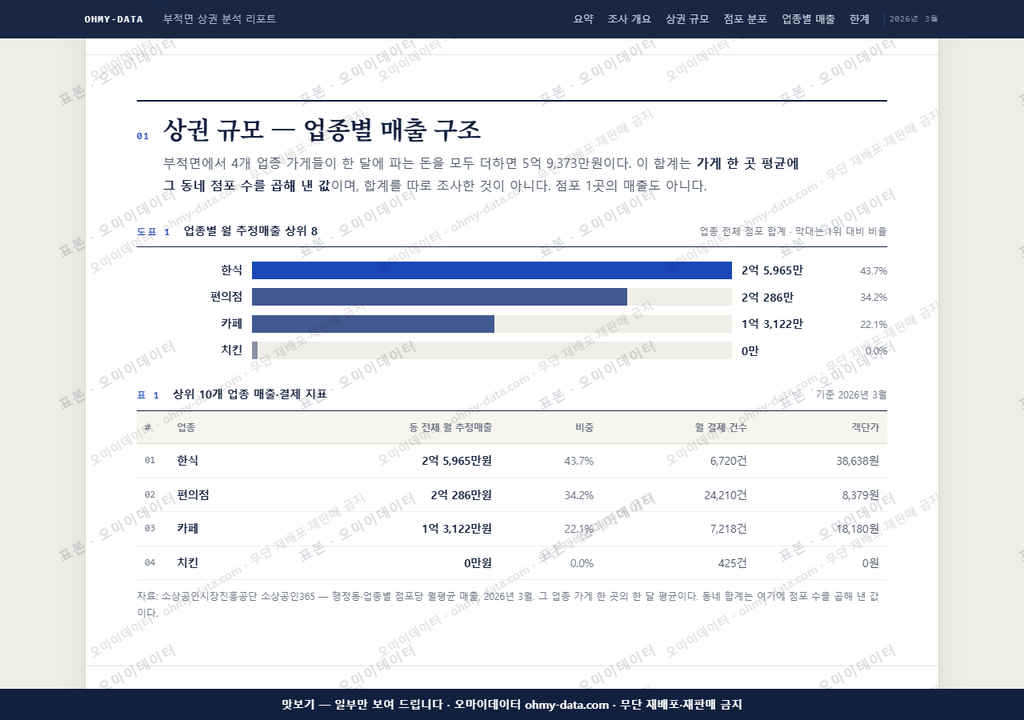
Task: Click the 부적면 상권 분석 리포트 title
Action: coord(219,19)
